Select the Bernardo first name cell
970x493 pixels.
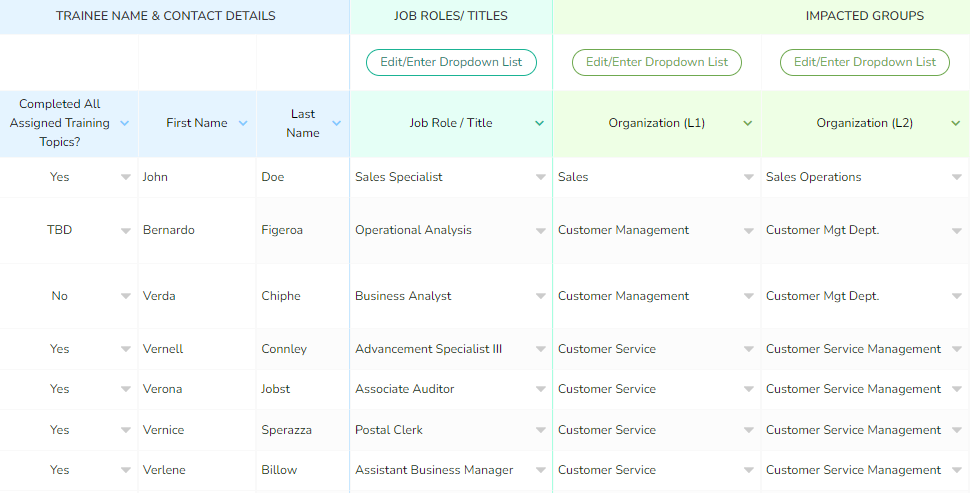pyautogui.click(x=197, y=230)
